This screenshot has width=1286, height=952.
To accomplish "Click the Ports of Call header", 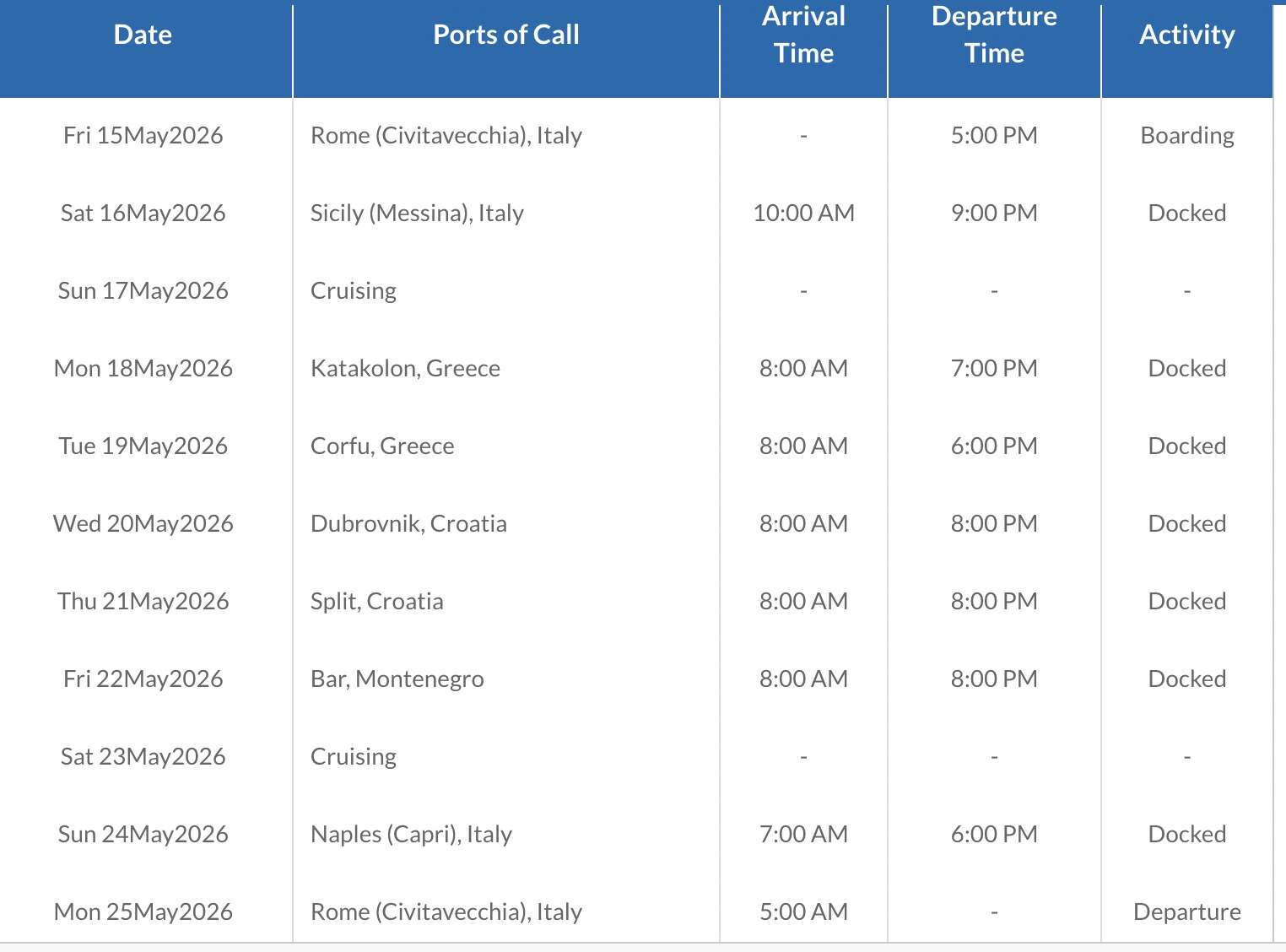I will [505, 35].
